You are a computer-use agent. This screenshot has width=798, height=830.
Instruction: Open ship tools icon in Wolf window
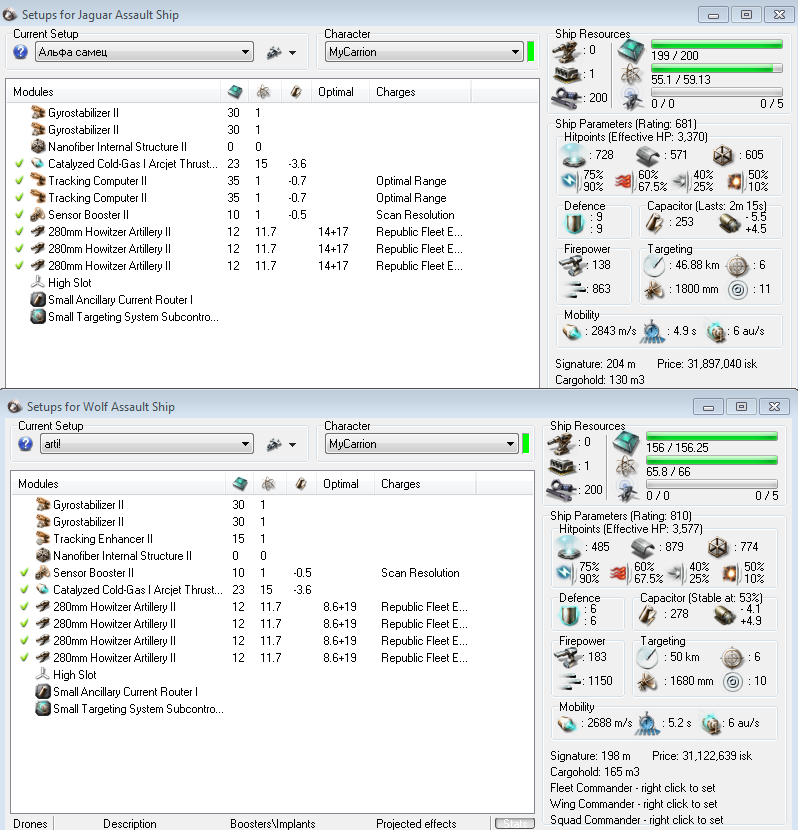point(274,444)
